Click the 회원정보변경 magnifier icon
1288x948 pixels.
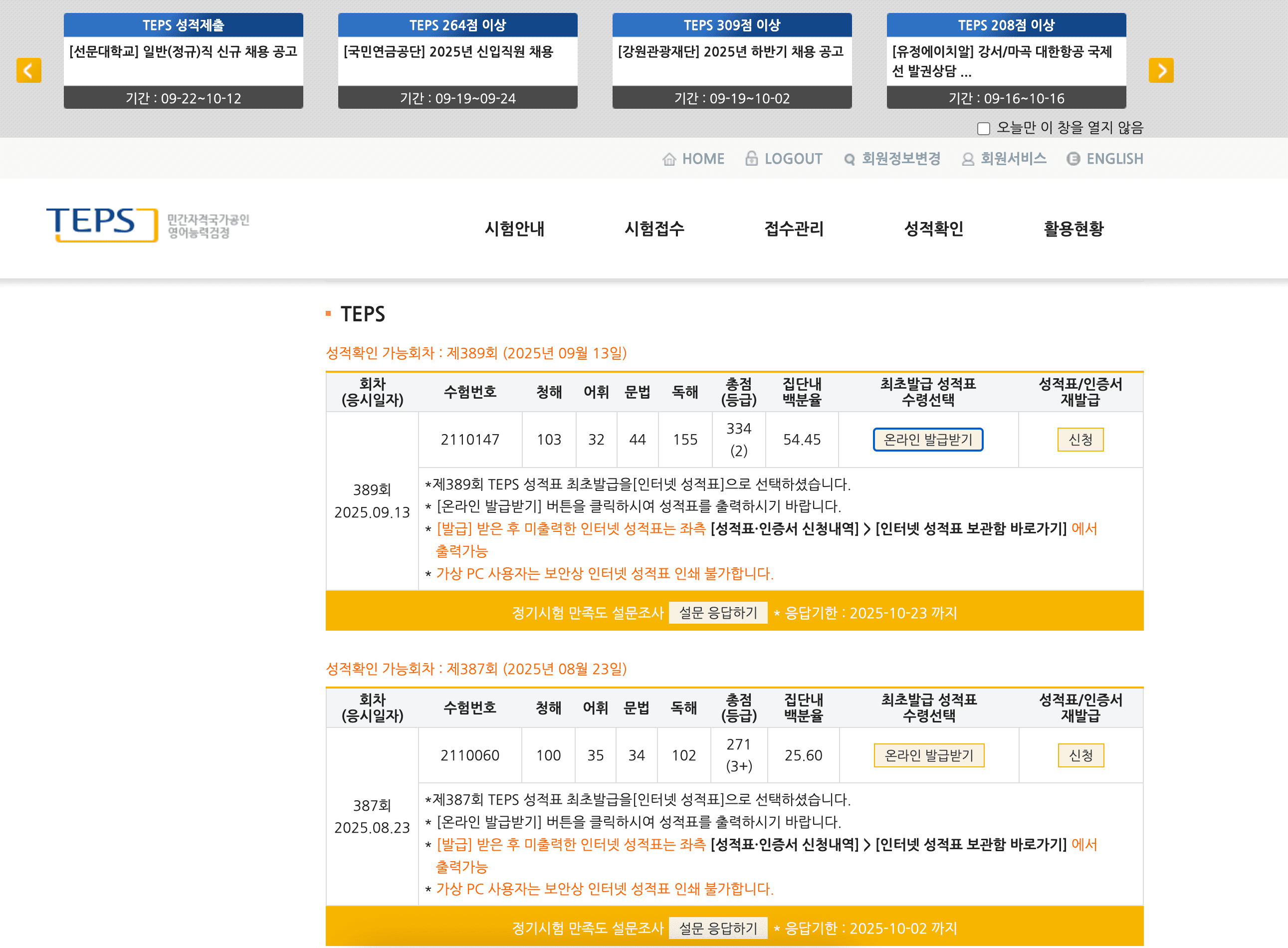[850, 160]
